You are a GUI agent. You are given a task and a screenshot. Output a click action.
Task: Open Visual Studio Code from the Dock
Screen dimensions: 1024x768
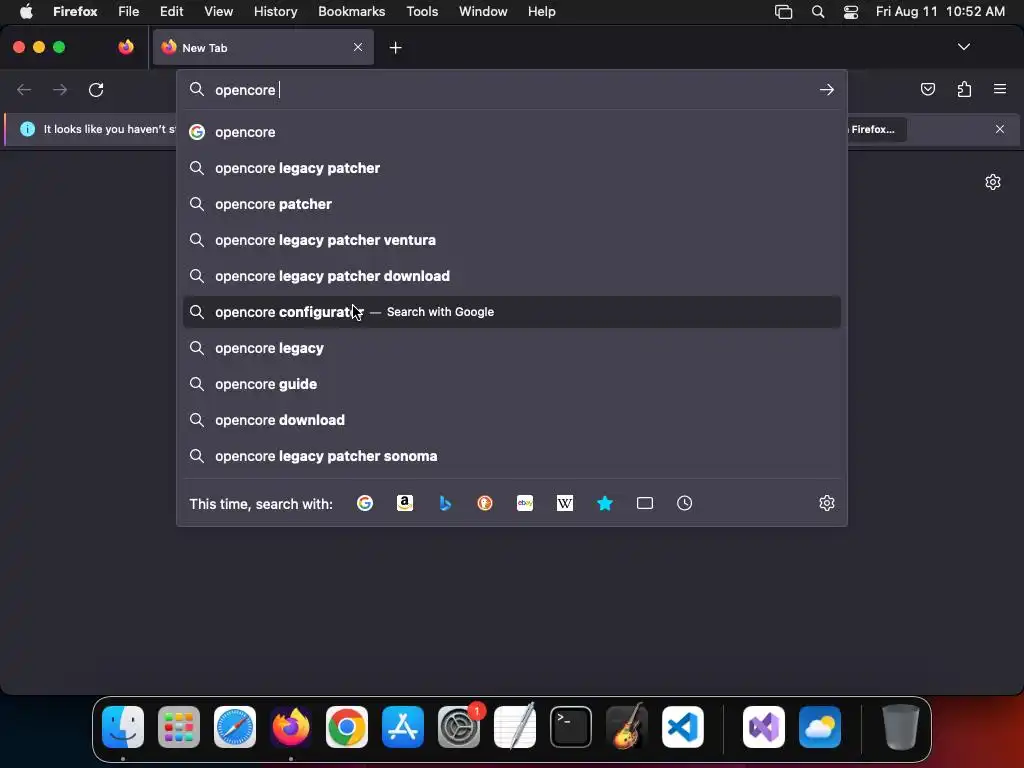[x=682, y=727]
